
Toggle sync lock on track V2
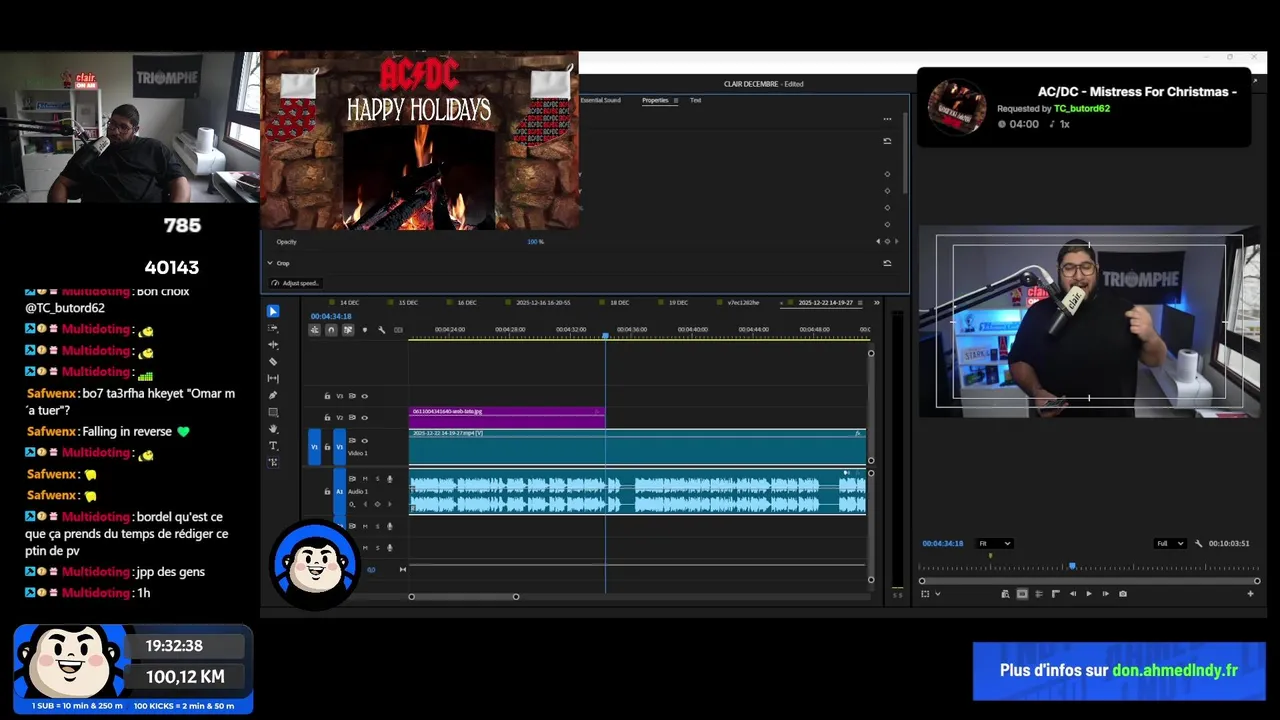click(x=352, y=417)
